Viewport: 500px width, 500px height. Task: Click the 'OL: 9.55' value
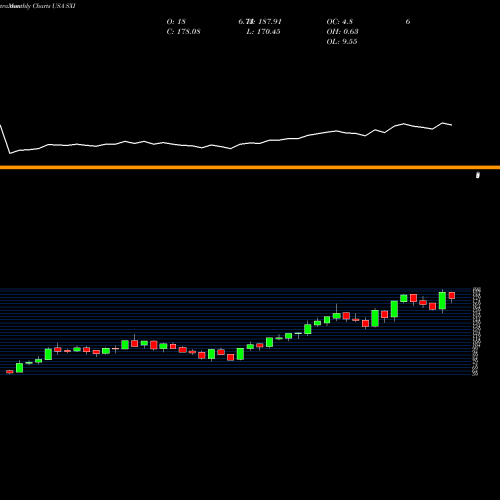click(x=342, y=42)
